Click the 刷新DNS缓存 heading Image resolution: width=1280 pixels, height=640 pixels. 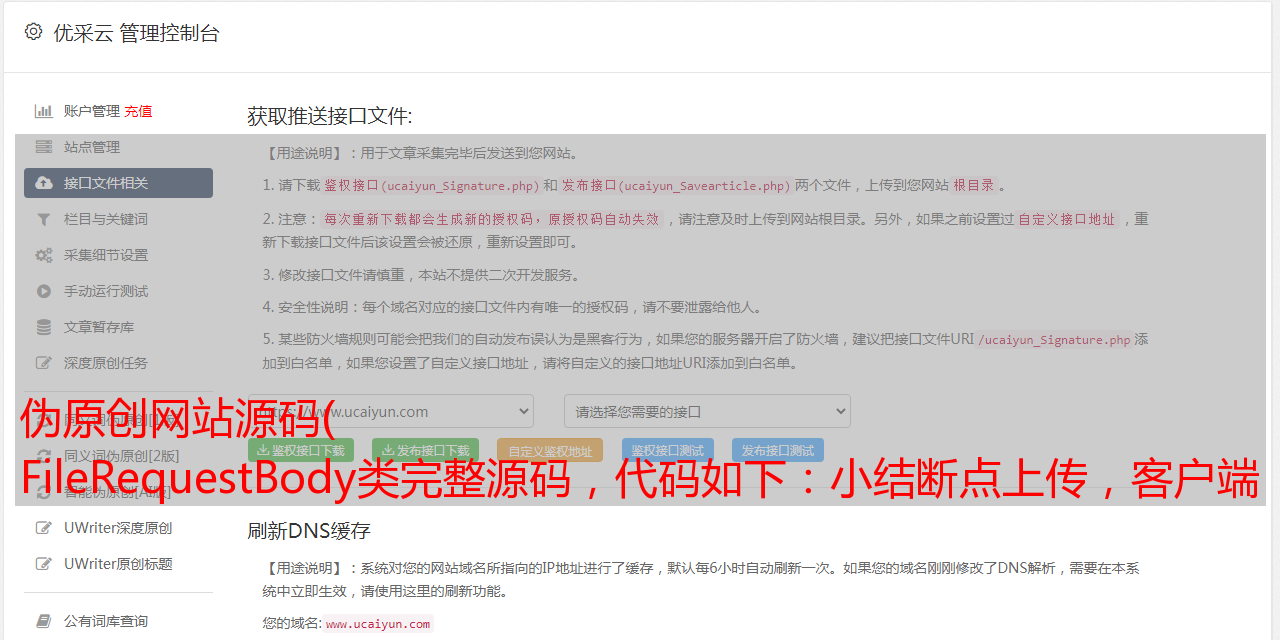point(309,531)
